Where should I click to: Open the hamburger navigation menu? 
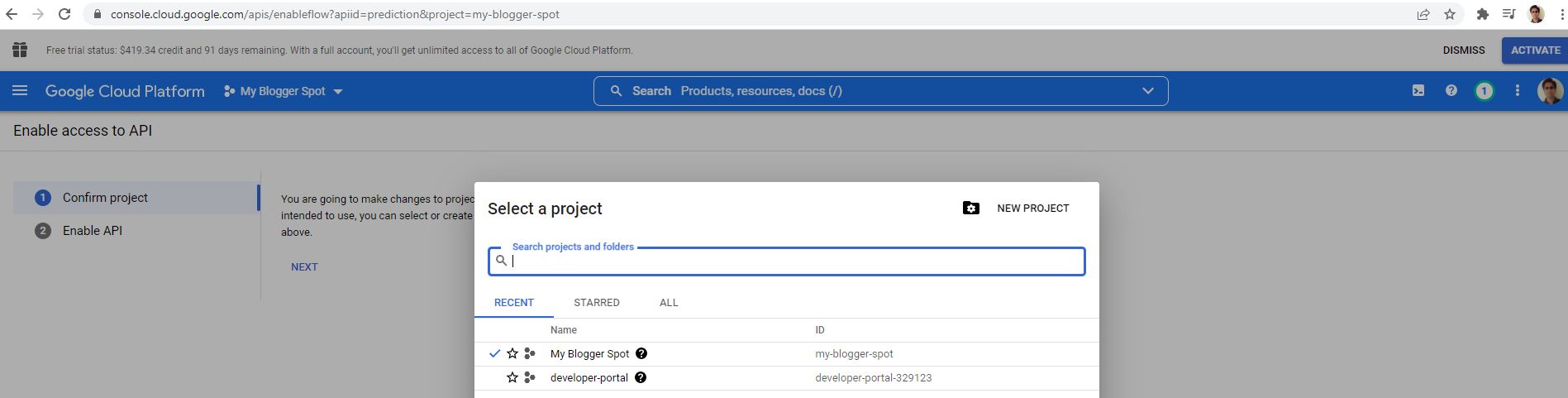point(20,91)
